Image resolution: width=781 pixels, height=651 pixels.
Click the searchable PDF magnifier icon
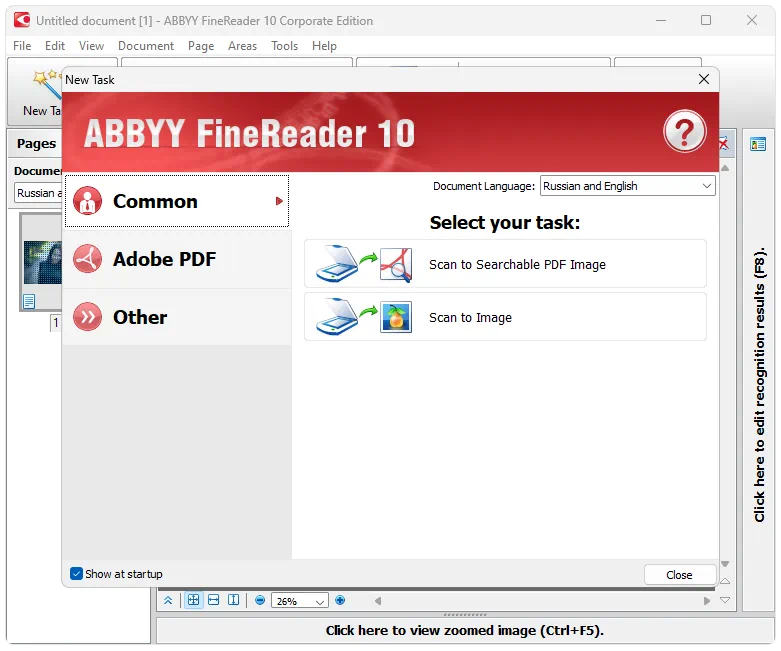(396, 265)
